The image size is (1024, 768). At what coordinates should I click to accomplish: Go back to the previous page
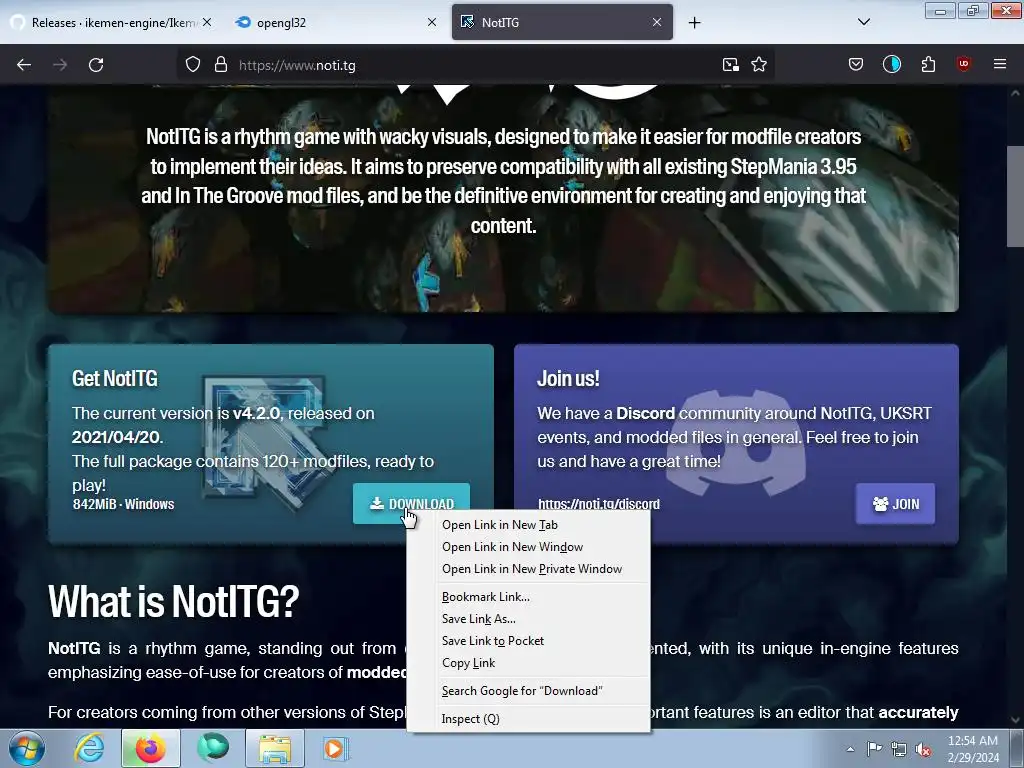point(24,65)
